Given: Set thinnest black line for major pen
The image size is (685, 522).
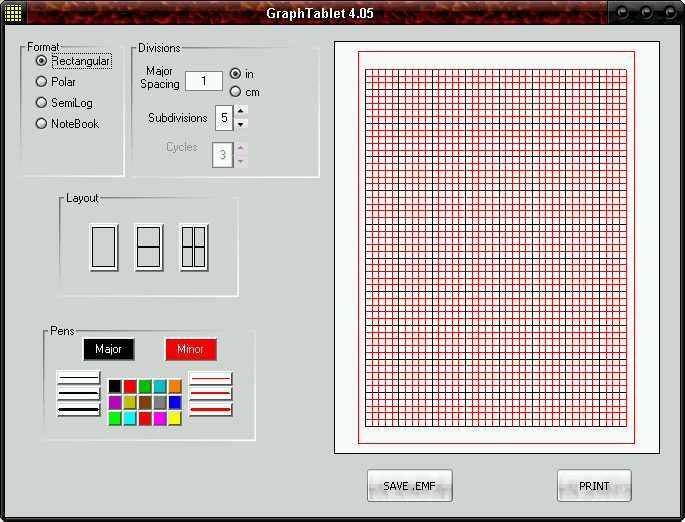Looking at the screenshot, I should pyautogui.click(x=79, y=378).
